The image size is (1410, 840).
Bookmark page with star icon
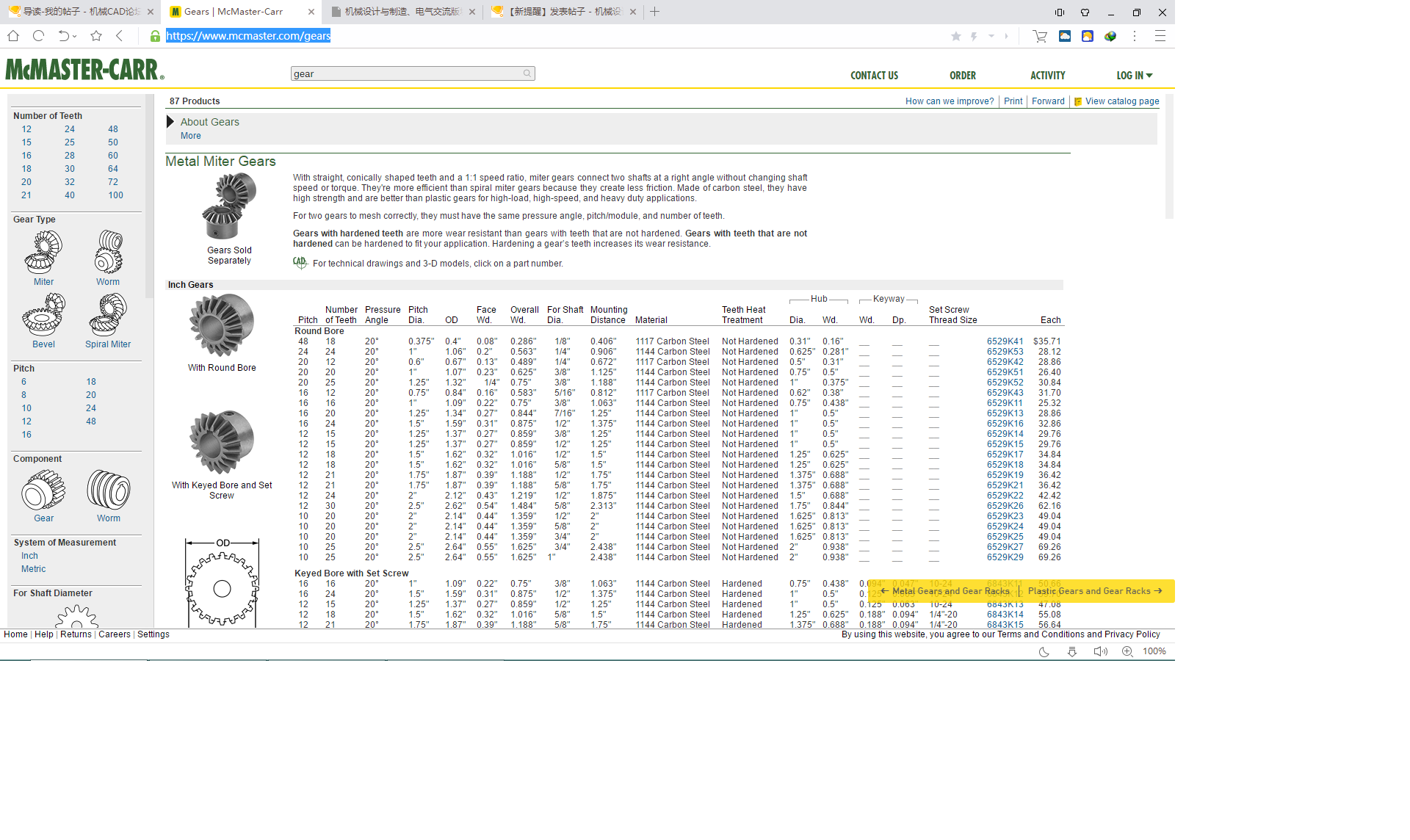point(96,36)
